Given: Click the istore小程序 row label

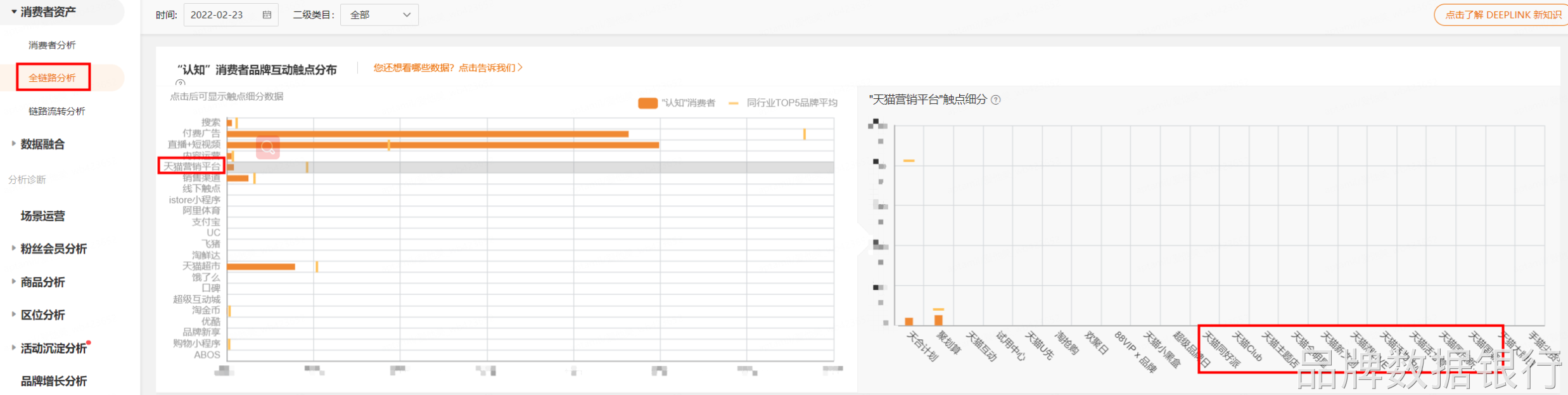Looking at the screenshot, I should click(194, 200).
